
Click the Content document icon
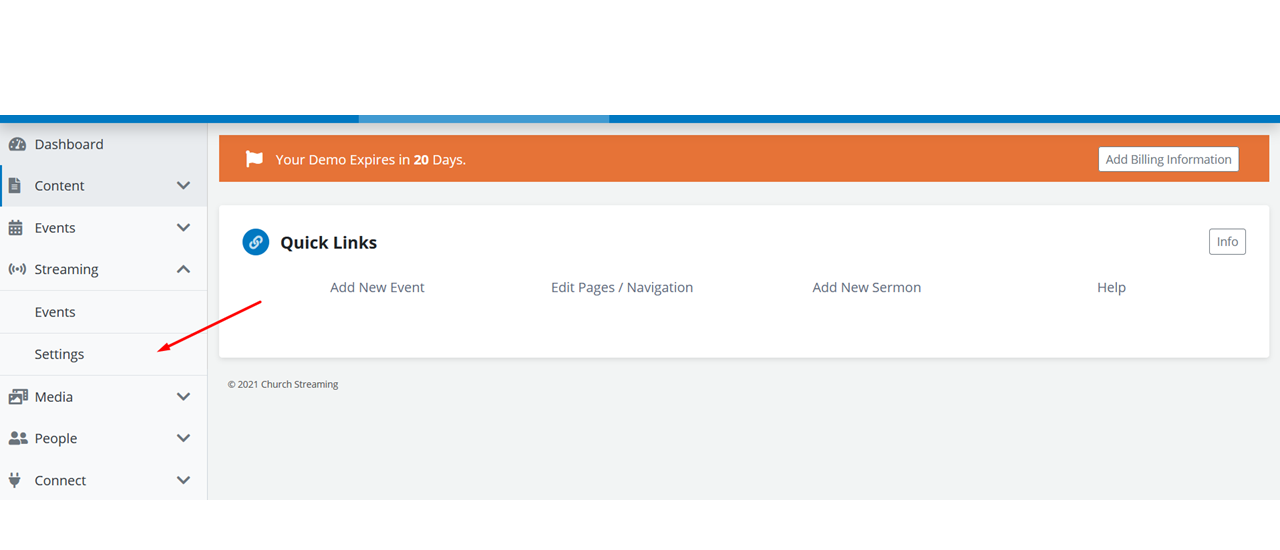pyautogui.click(x=15, y=186)
